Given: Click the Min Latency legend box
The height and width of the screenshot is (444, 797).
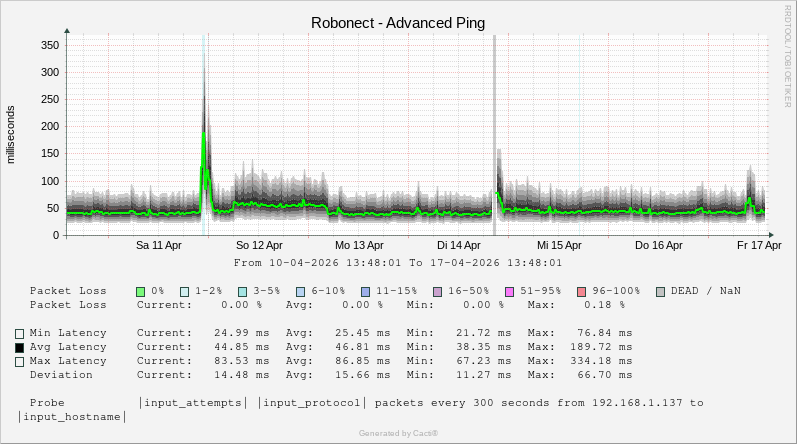Looking at the screenshot, I should 19,333.
